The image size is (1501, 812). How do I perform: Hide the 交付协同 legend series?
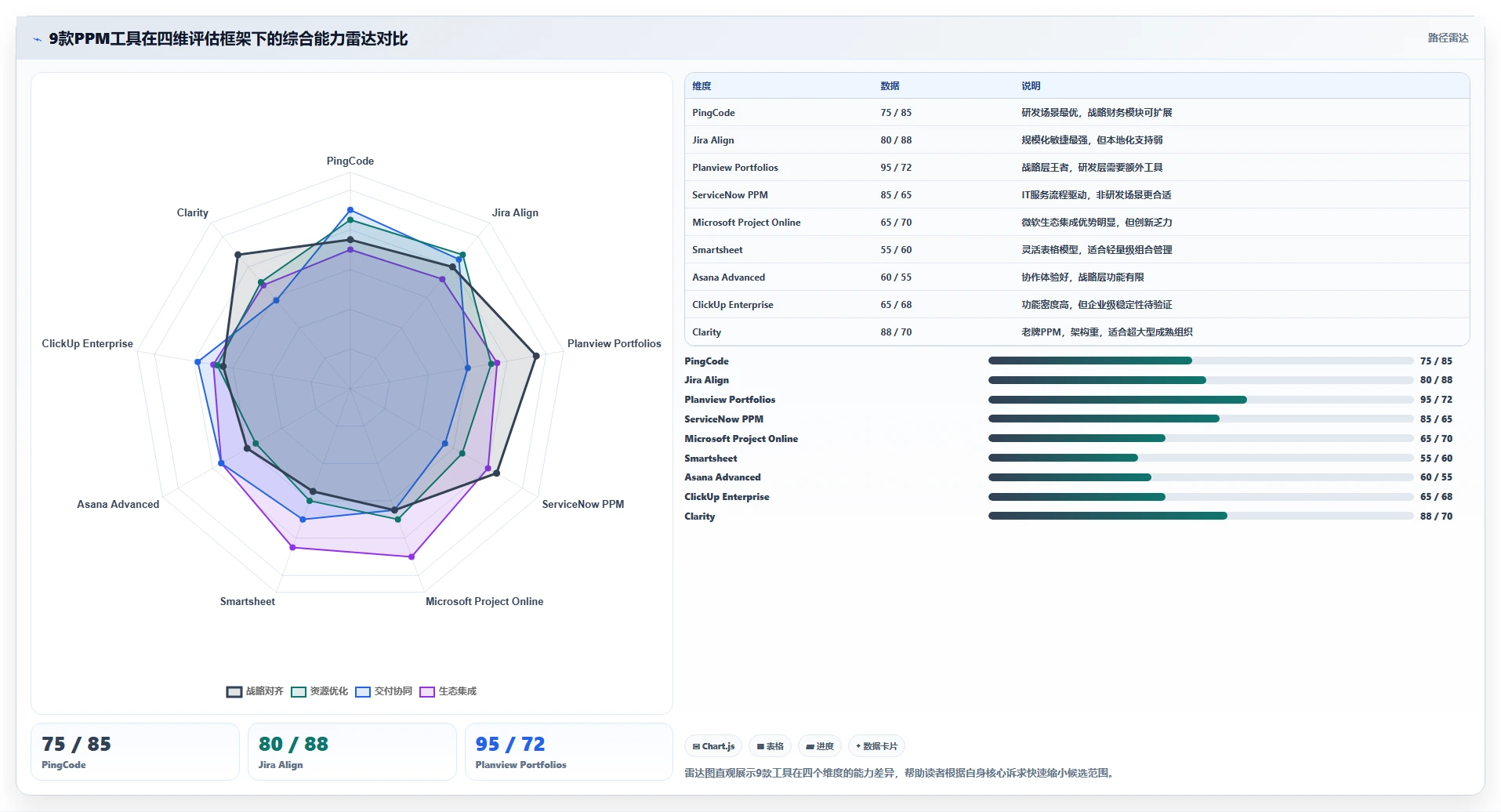click(x=383, y=691)
